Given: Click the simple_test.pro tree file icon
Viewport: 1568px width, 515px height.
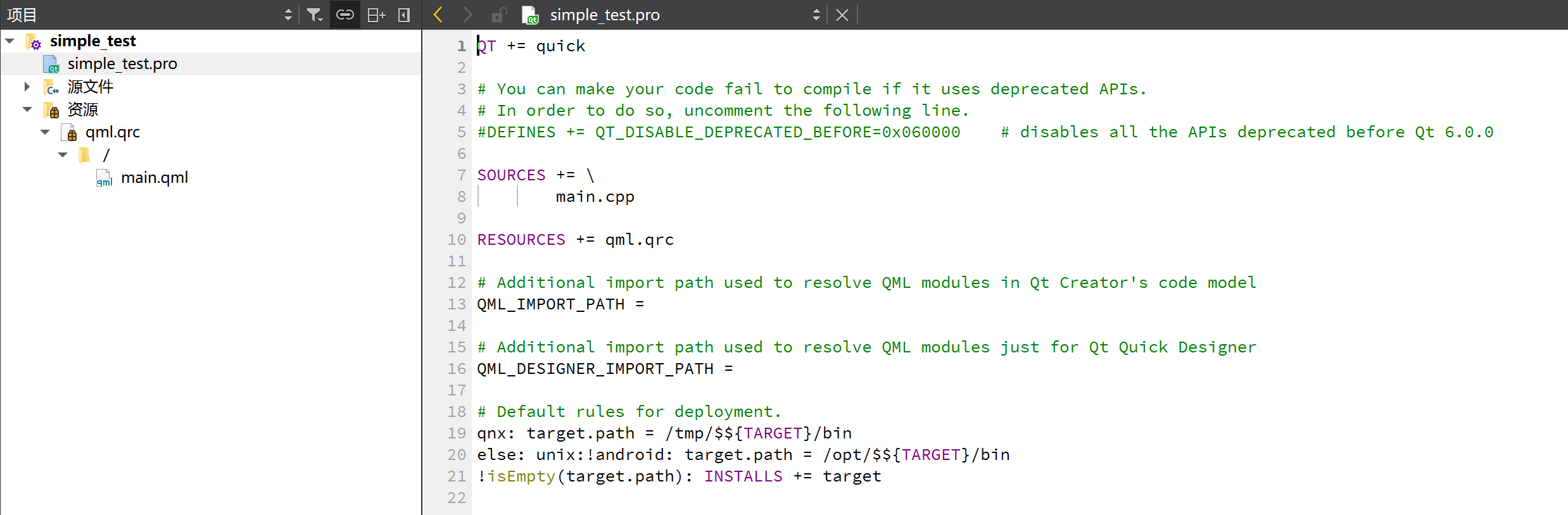Looking at the screenshot, I should (51, 64).
